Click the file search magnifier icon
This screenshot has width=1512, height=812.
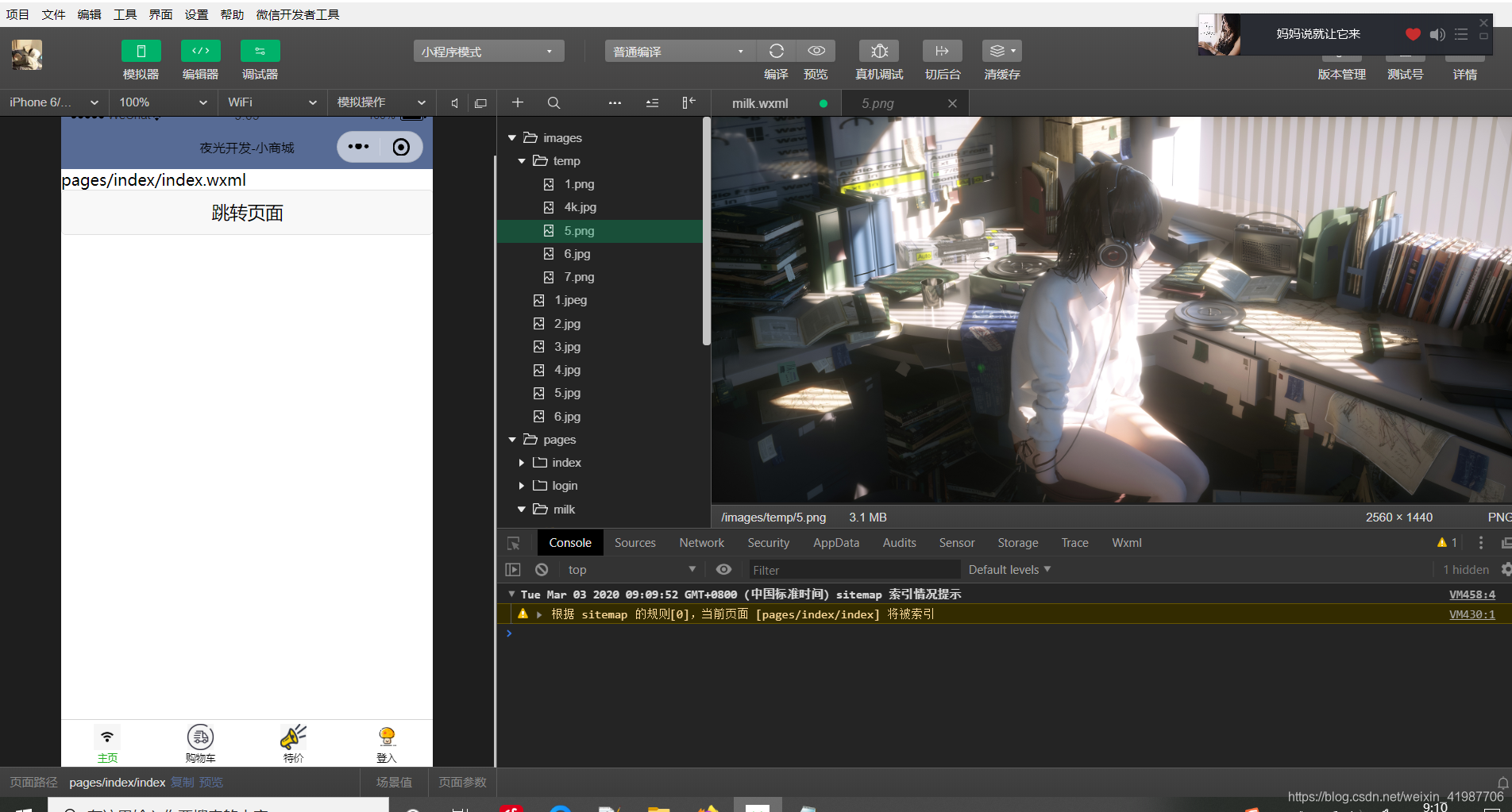pos(554,102)
